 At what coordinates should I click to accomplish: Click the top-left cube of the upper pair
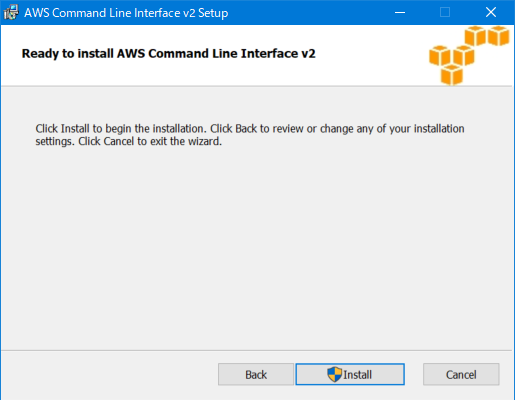(475, 36)
